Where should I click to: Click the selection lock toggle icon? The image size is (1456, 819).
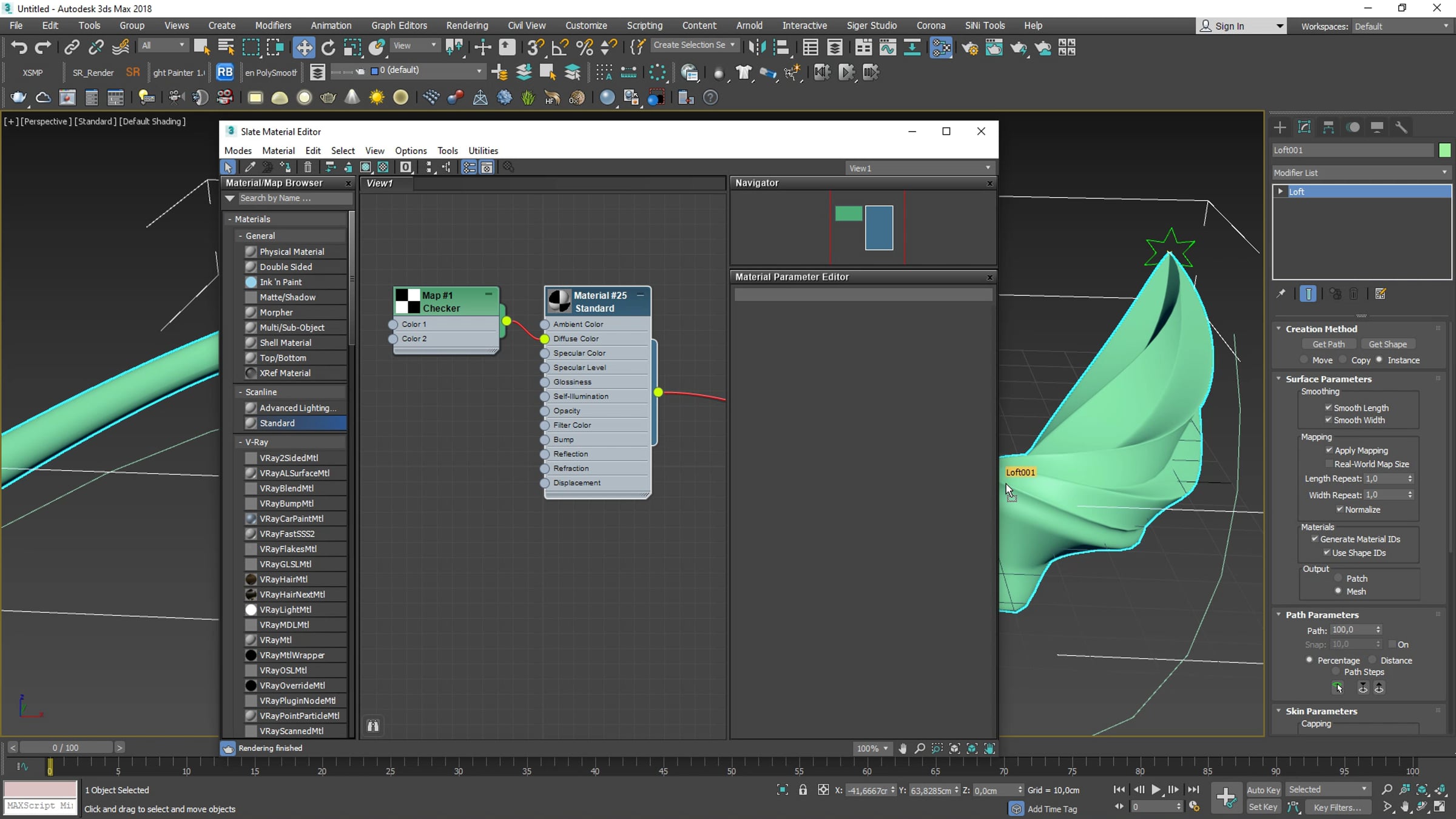coord(803,790)
